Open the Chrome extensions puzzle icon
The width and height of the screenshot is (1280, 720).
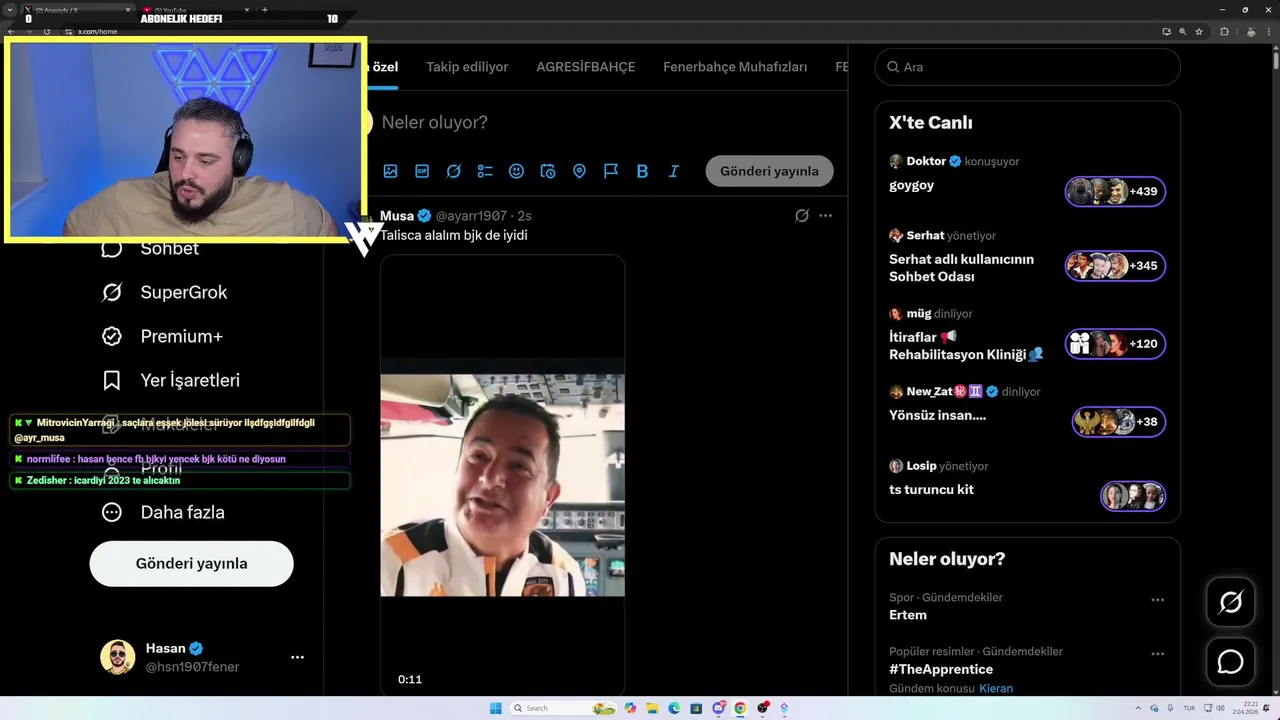coord(1225,32)
